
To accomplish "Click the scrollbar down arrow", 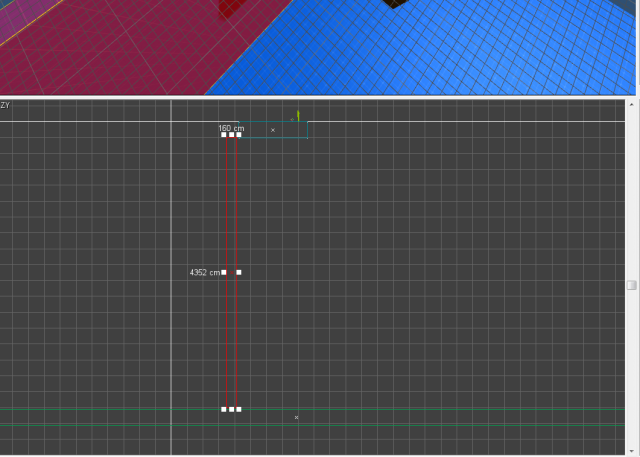I will click(632, 450).
